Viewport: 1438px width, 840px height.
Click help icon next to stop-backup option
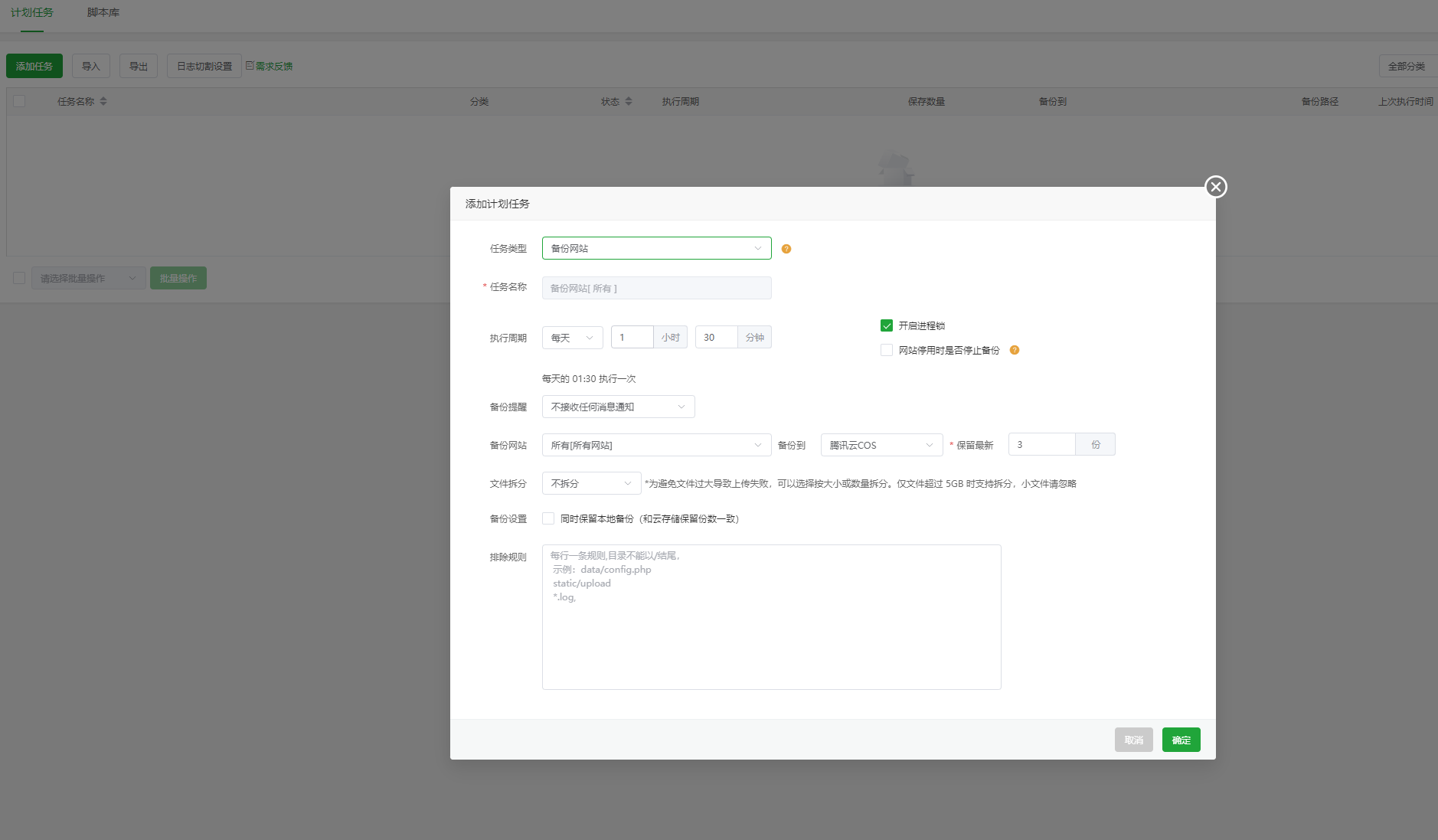coord(1014,350)
